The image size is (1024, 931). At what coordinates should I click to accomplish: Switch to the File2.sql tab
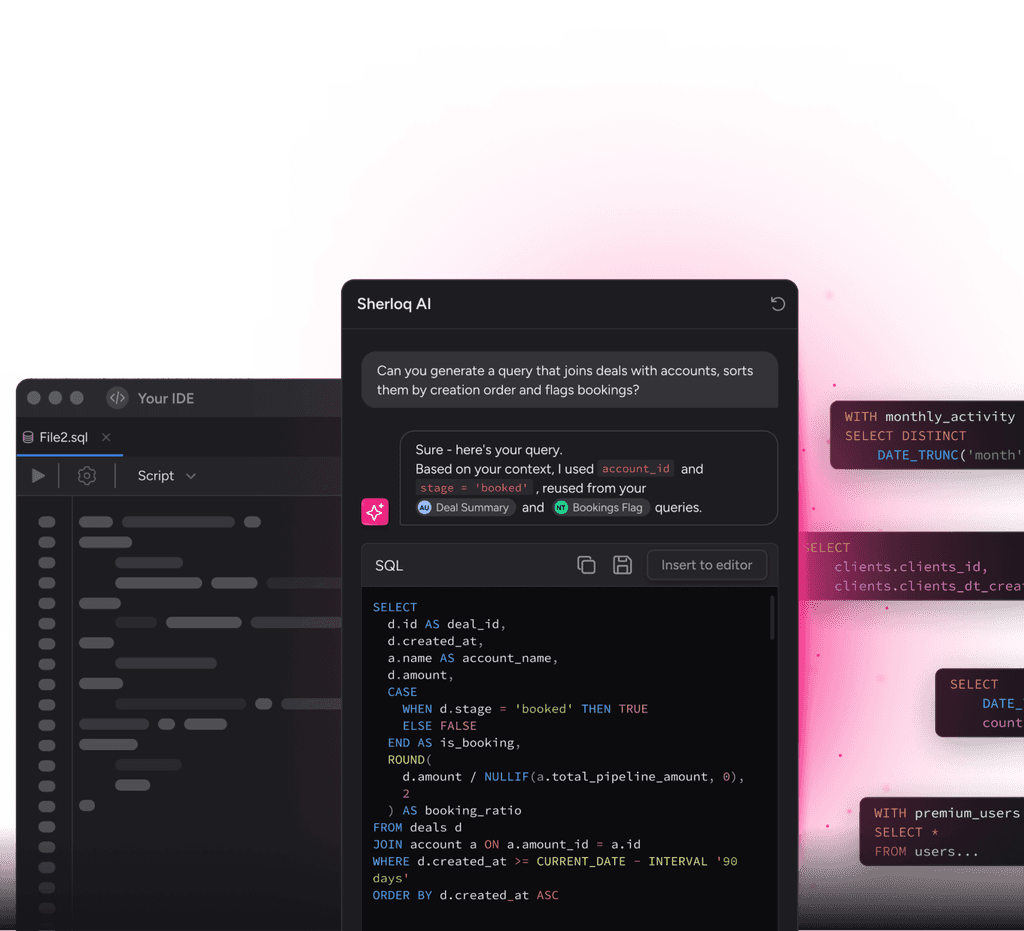(62, 437)
